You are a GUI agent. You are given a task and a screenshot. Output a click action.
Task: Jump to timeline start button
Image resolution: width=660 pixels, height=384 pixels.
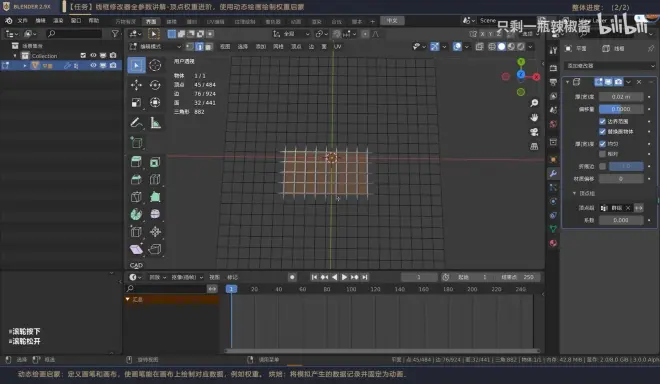tap(314, 277)
